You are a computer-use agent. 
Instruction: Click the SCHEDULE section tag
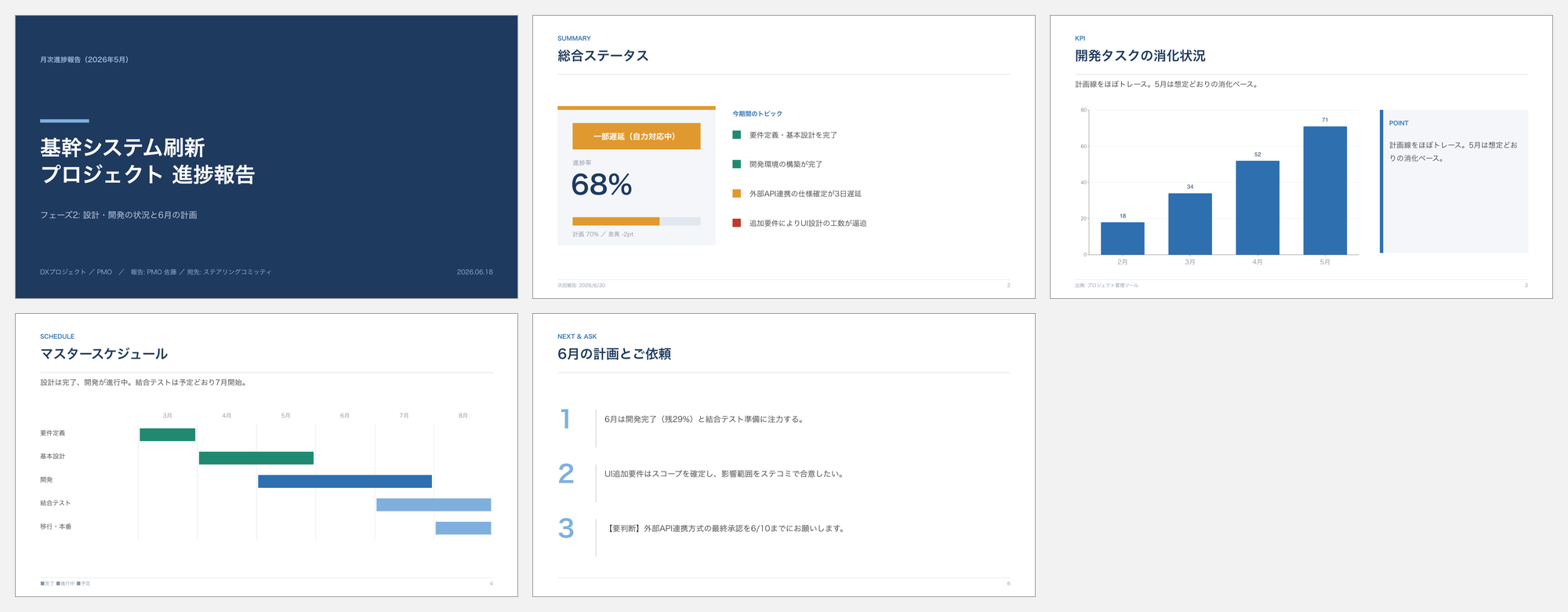(57, 337)
